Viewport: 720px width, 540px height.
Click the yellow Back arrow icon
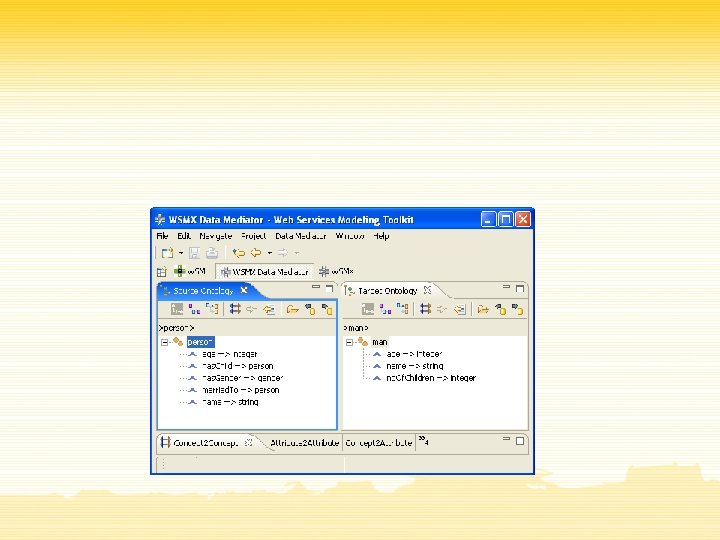pos(256,253)
